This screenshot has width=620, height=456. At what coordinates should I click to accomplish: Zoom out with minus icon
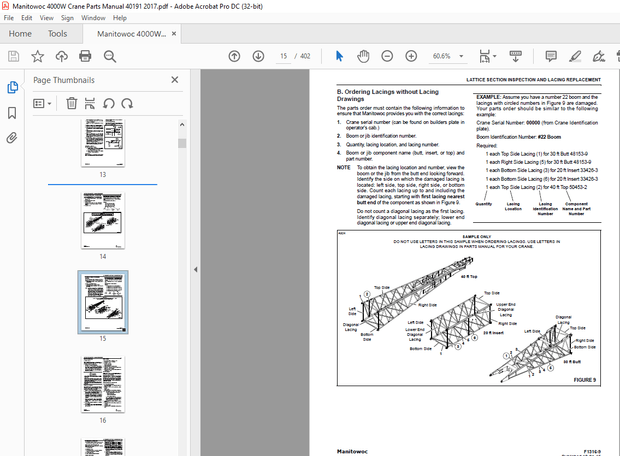(x=387, y=56)
